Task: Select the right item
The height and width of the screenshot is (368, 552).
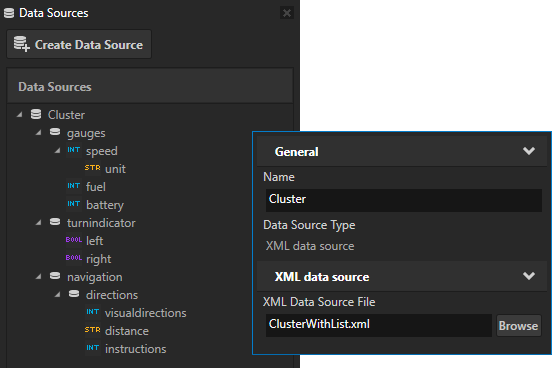Action: click(99, 259)
